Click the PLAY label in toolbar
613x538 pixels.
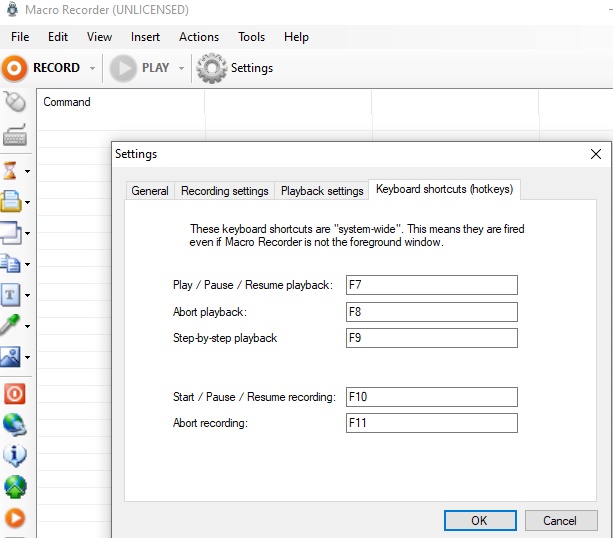click(156, 68)
